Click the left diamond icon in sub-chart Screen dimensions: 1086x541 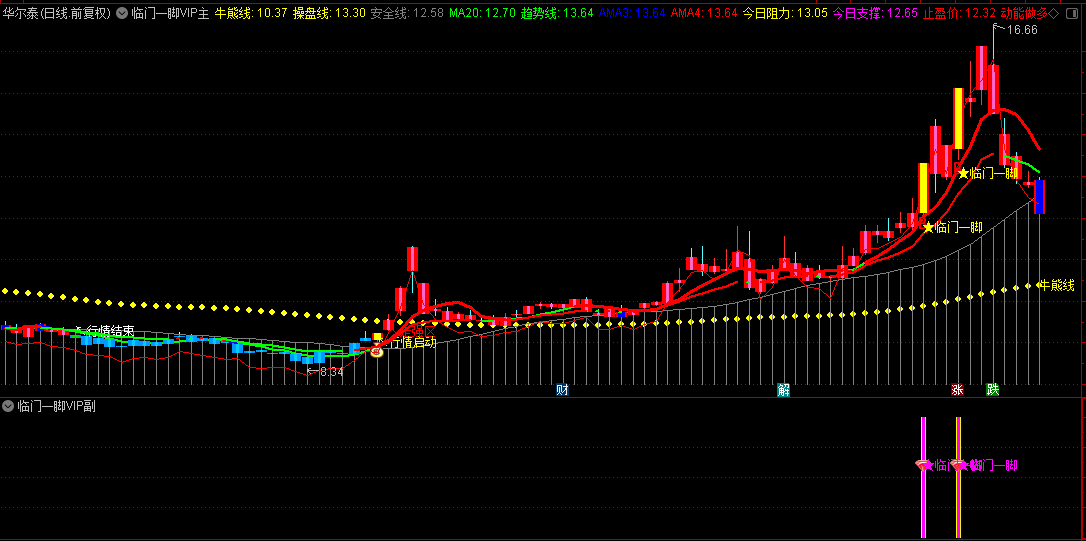[923, 465]
